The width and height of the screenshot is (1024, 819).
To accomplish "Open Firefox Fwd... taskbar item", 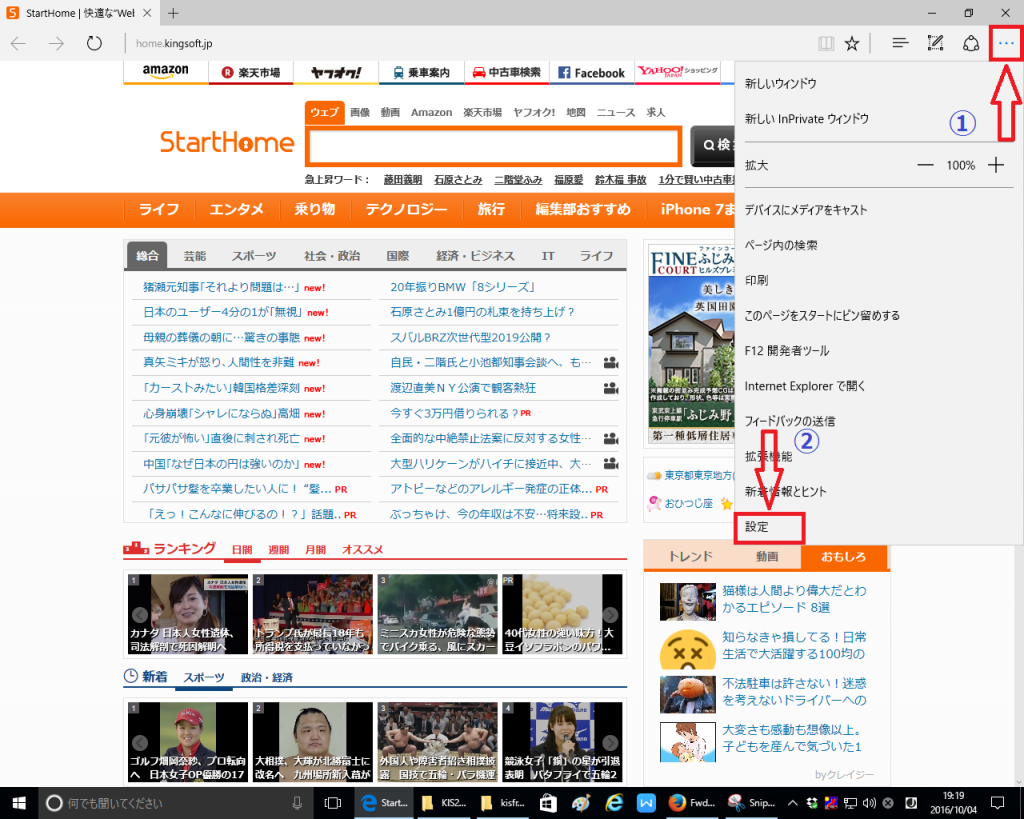I will pyautogui.click(x=692, y=803).
